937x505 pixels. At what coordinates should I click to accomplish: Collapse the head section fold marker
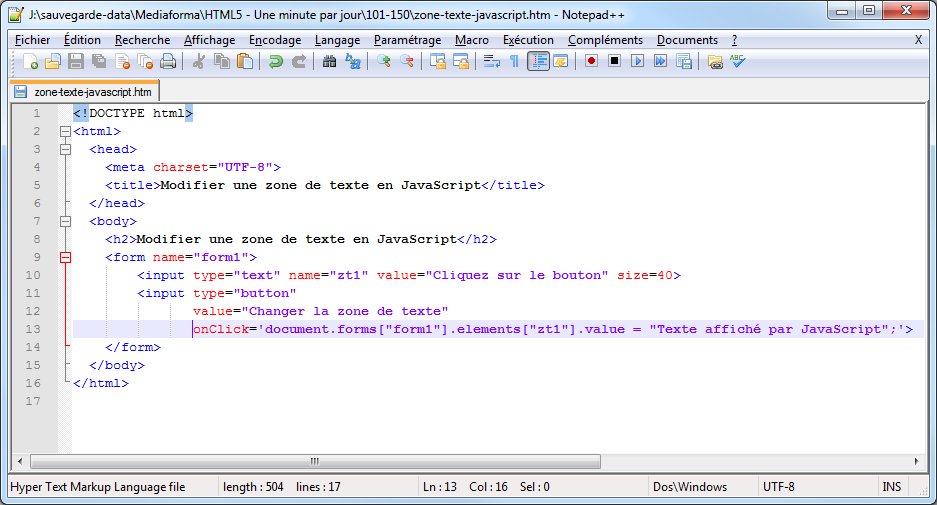point(66,149)
